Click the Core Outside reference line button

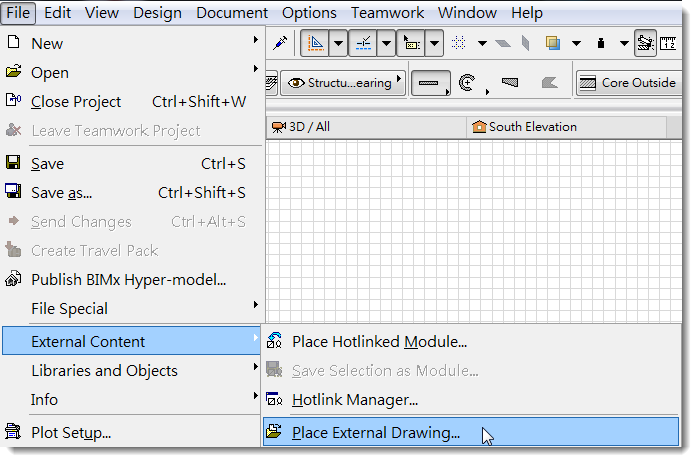(629, 83)
